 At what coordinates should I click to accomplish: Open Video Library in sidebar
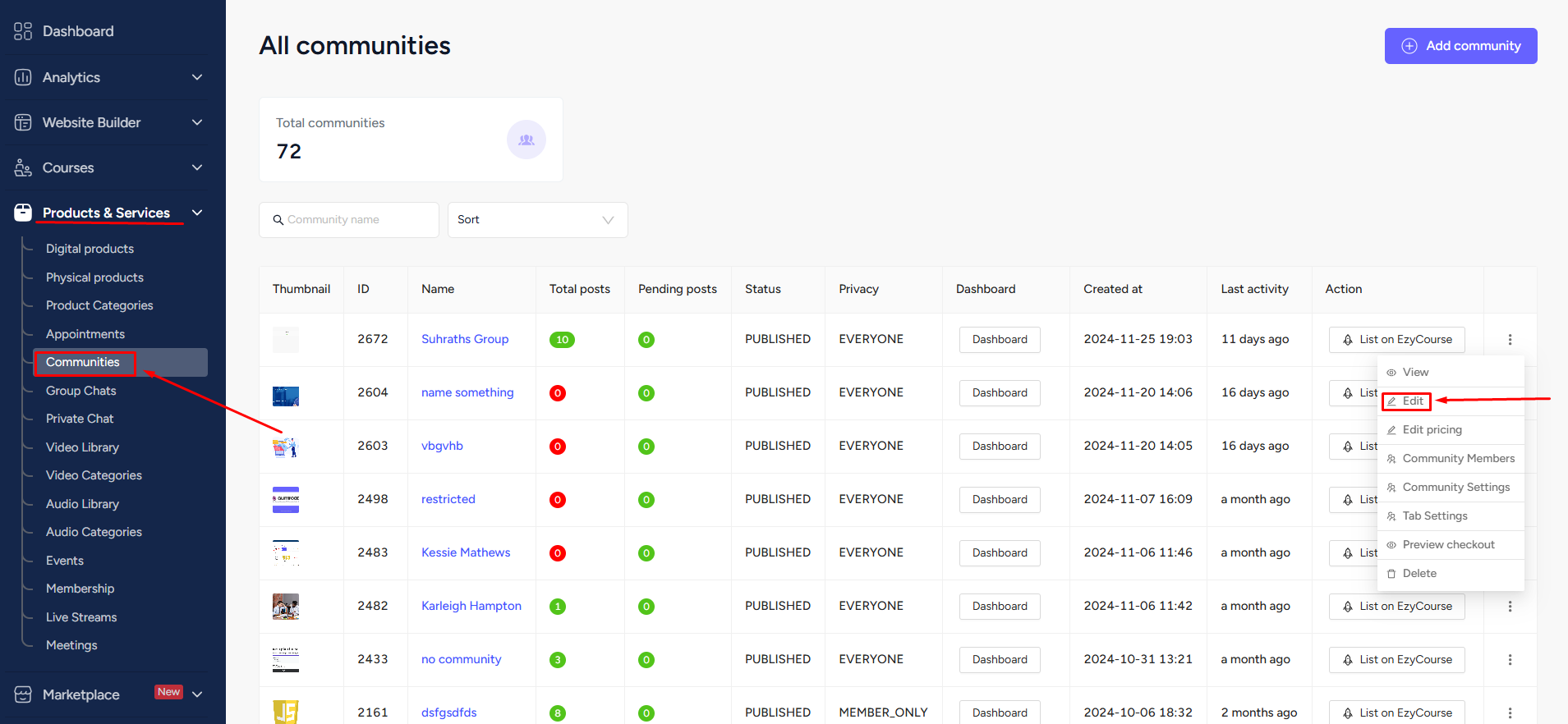[82, 447]
